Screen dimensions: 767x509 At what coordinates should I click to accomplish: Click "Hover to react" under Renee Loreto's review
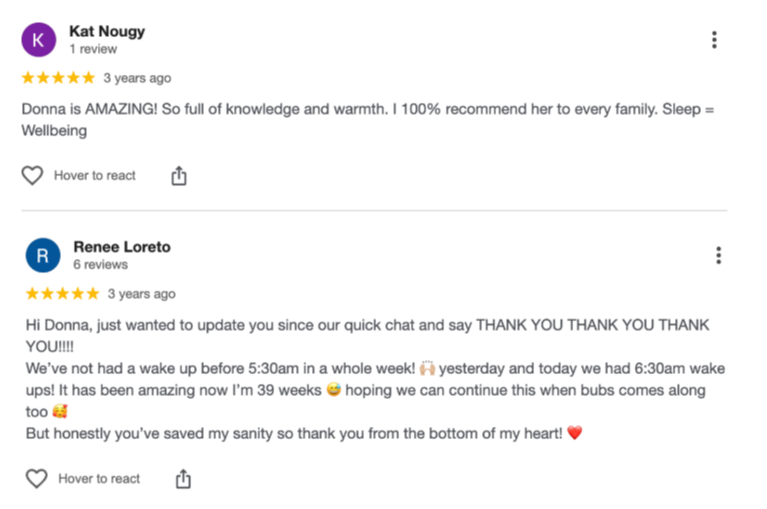[99, 479]
